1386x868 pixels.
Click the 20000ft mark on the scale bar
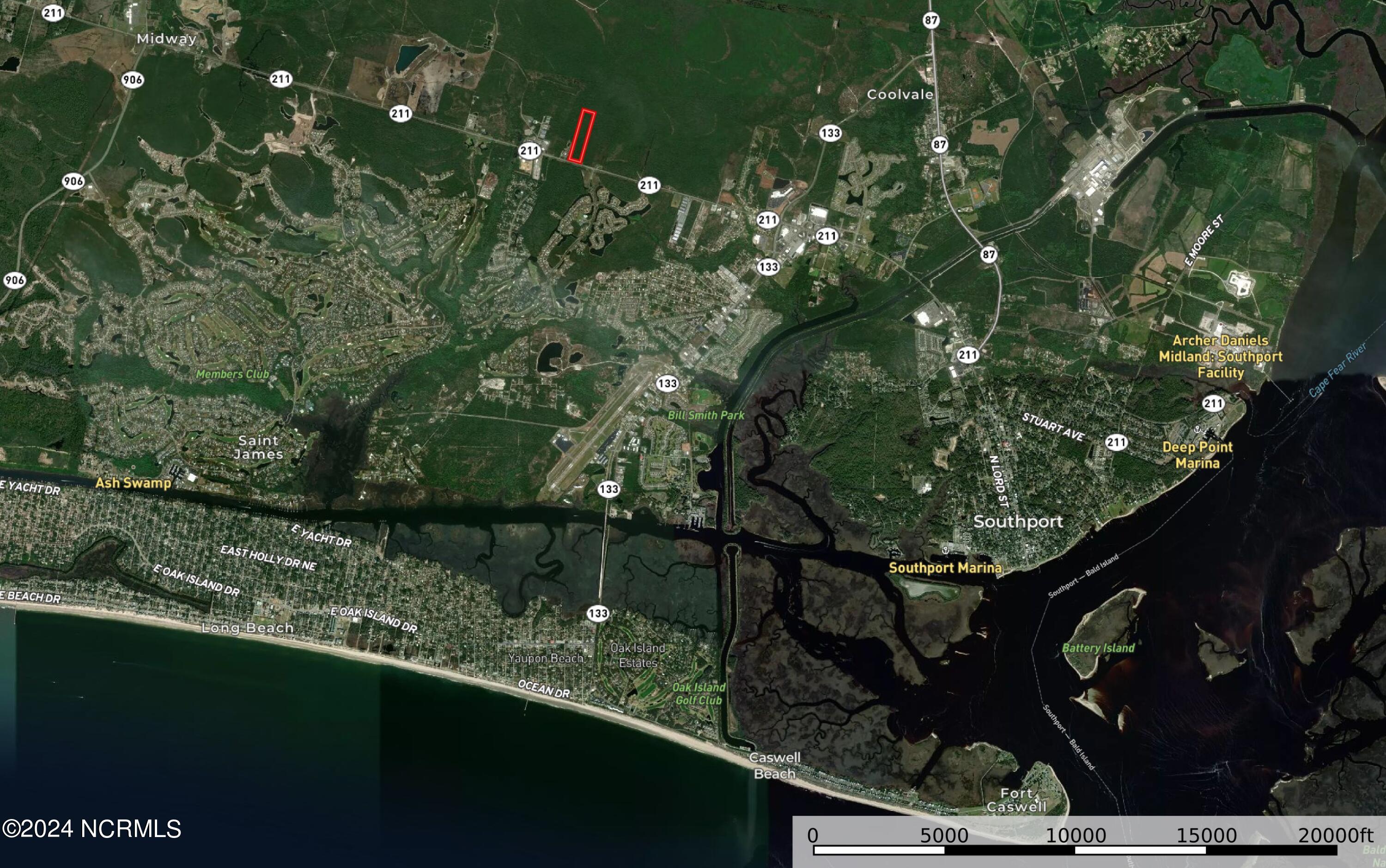1336,835
